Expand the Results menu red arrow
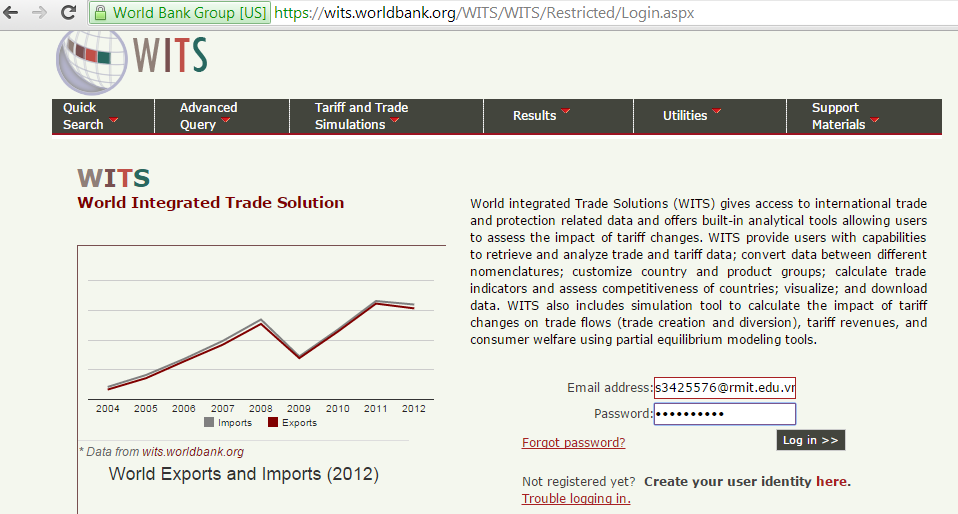Viewport: 958px width, 514px height. [566, 112]
